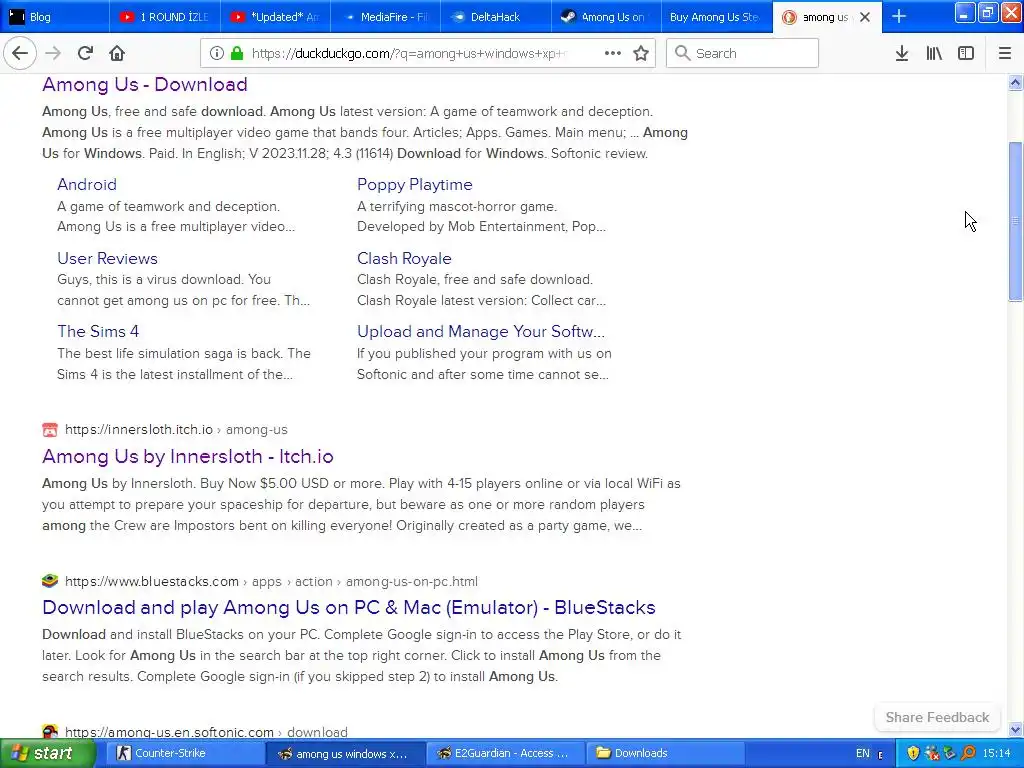Switch to Downloads folder taskbar window
The image size is (1024, 768).
tap(665, 753)
